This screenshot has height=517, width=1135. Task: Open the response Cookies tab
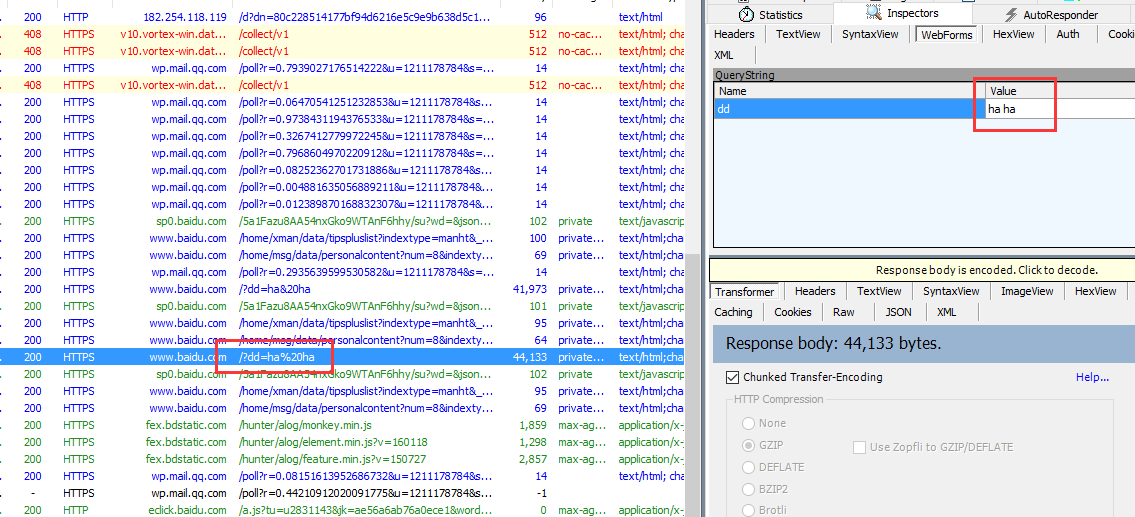coord(793,312)
